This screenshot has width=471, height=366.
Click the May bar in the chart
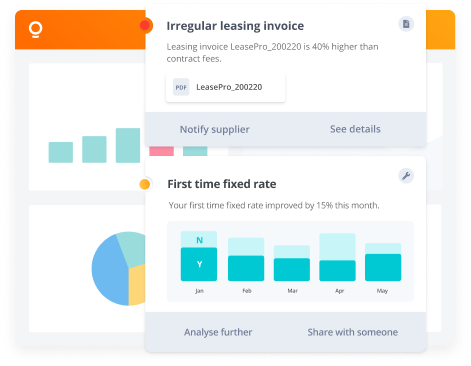coord(383,262)
